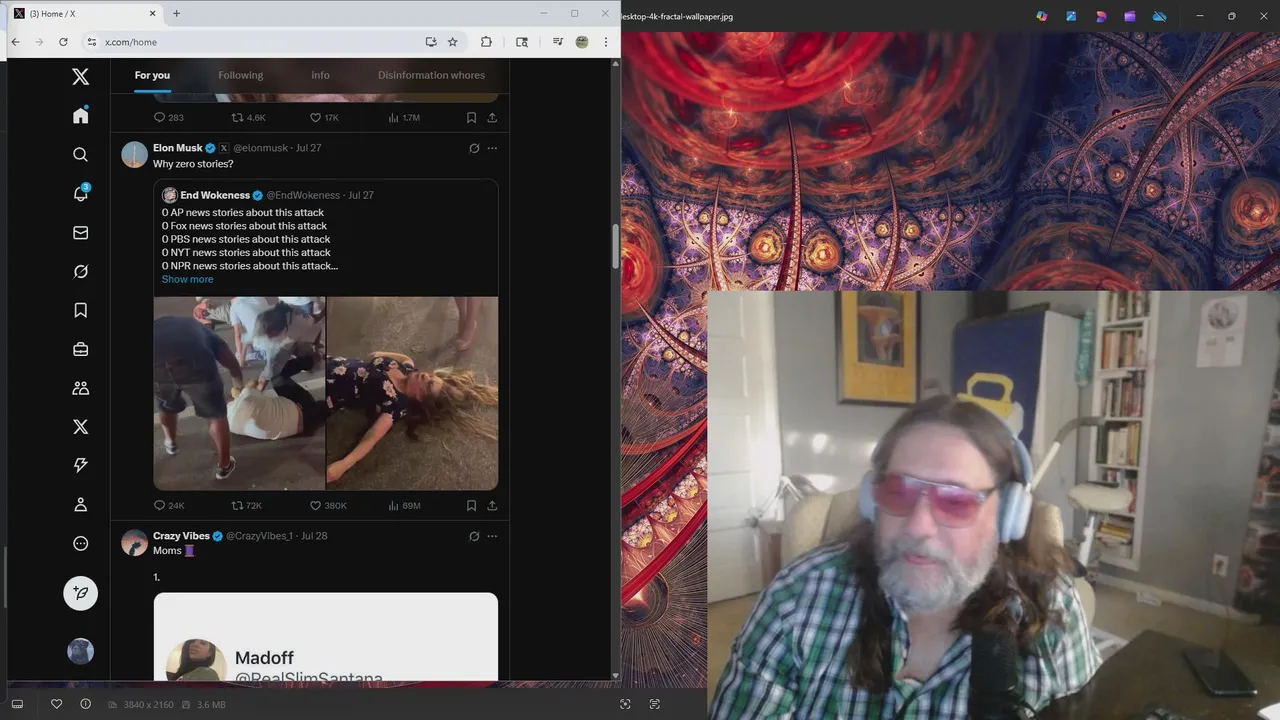Reply to top post (283 replies)
The width and height of the screenshot is (1280, 720).
[168, 117]
